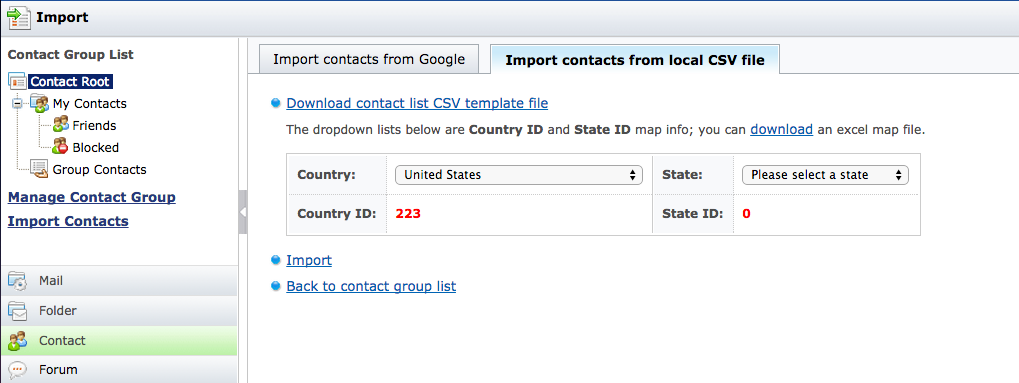Click Back to contact group list
Screen dimensions: 1019x383
point(371,286)
